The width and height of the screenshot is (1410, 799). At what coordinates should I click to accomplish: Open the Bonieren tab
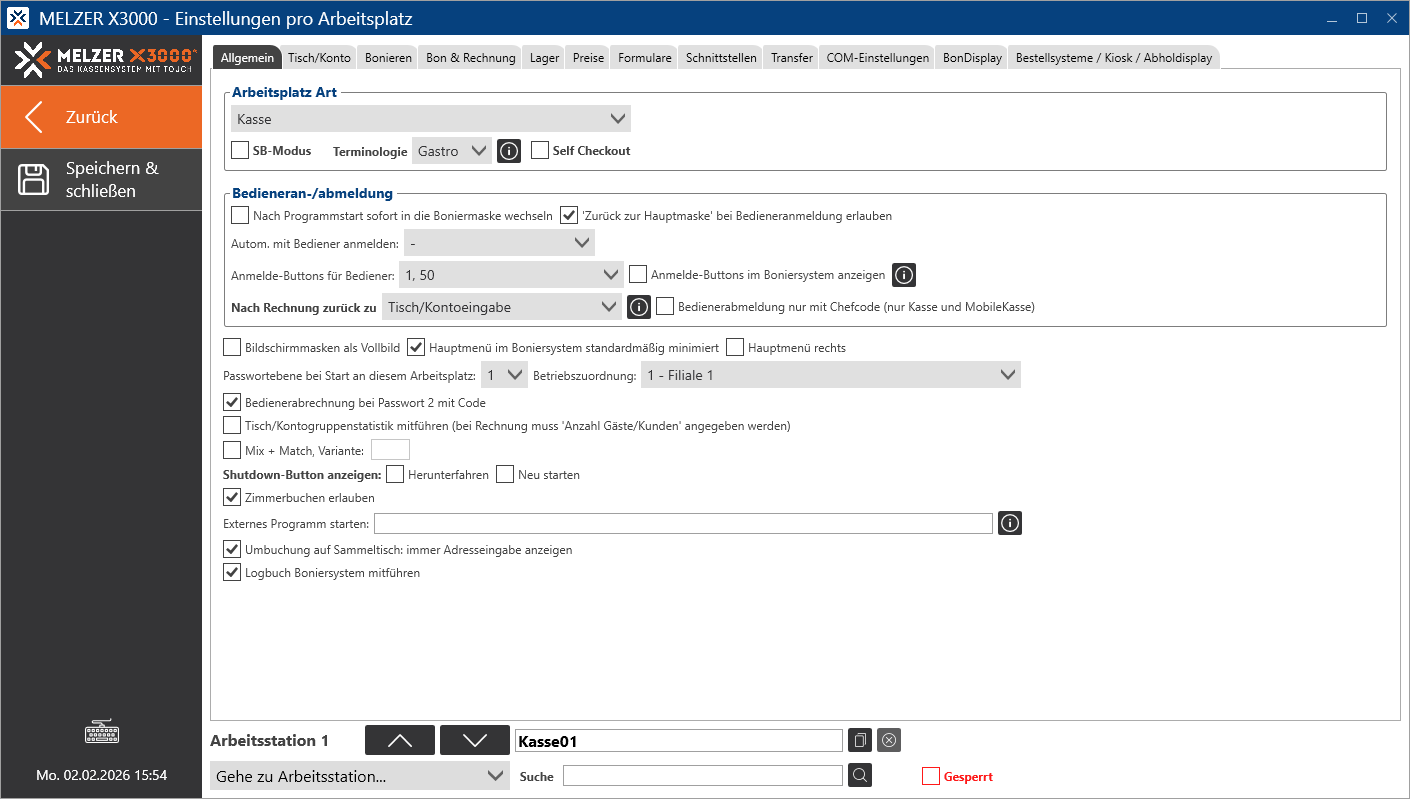[388, 58]
